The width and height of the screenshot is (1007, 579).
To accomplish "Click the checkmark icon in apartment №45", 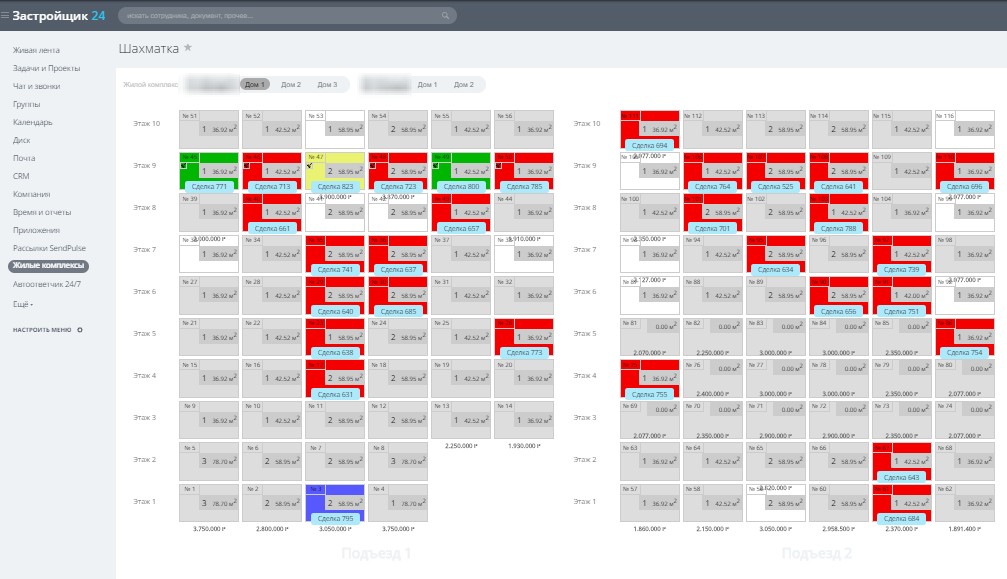I will click(184, 166).
